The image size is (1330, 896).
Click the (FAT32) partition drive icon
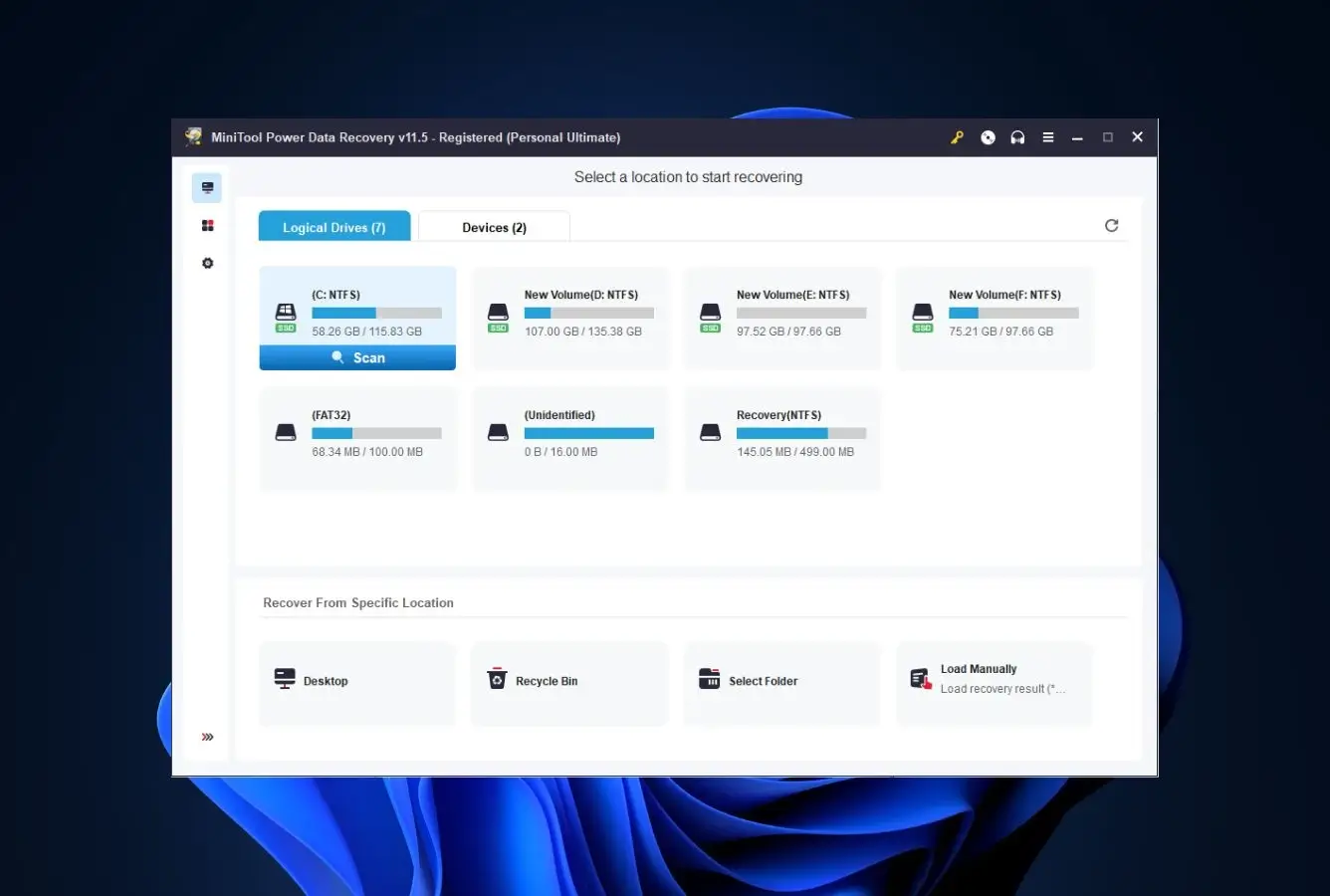click(x=286, y=433)
